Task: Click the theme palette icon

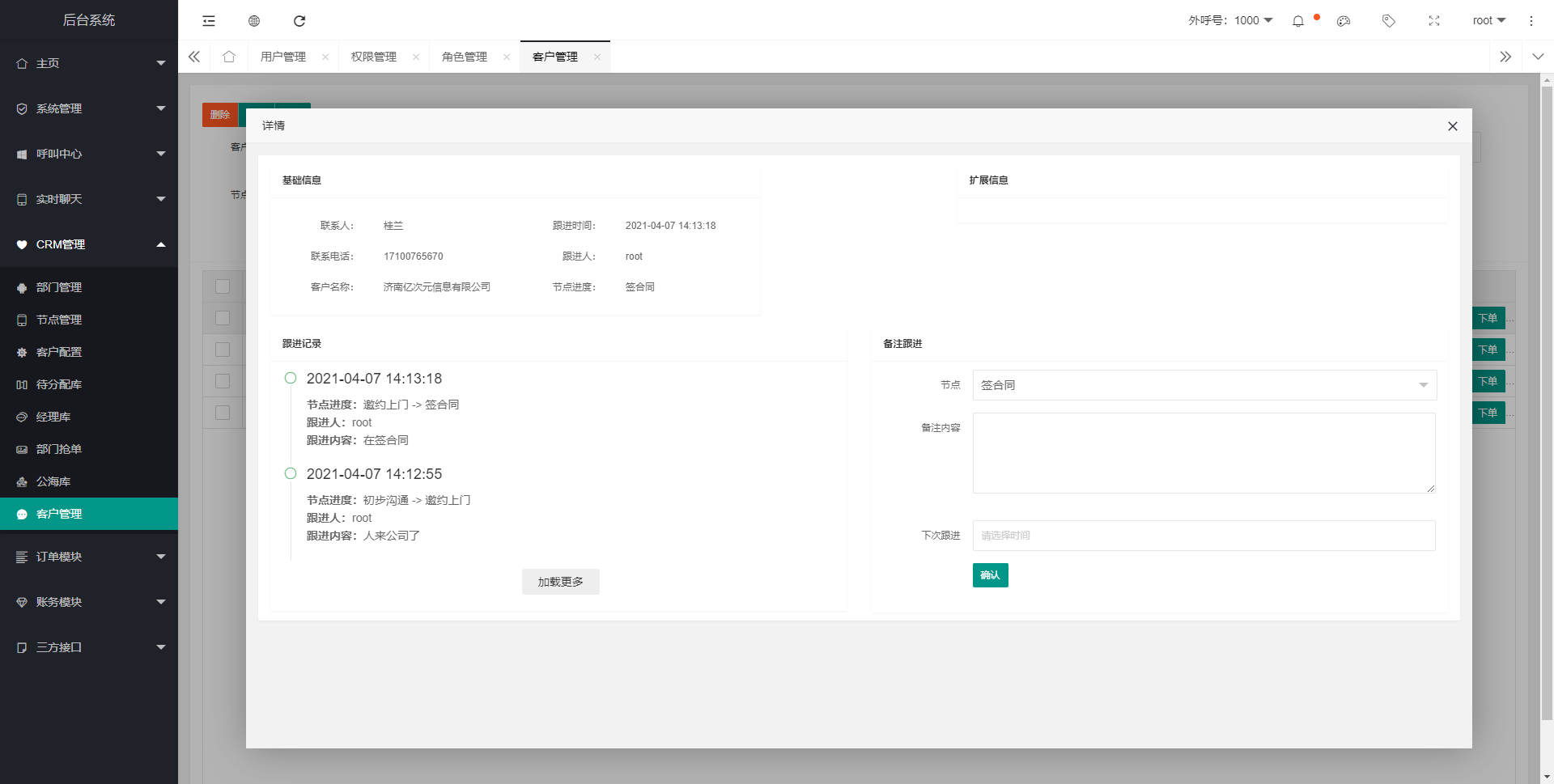Action: point(1344,21)
